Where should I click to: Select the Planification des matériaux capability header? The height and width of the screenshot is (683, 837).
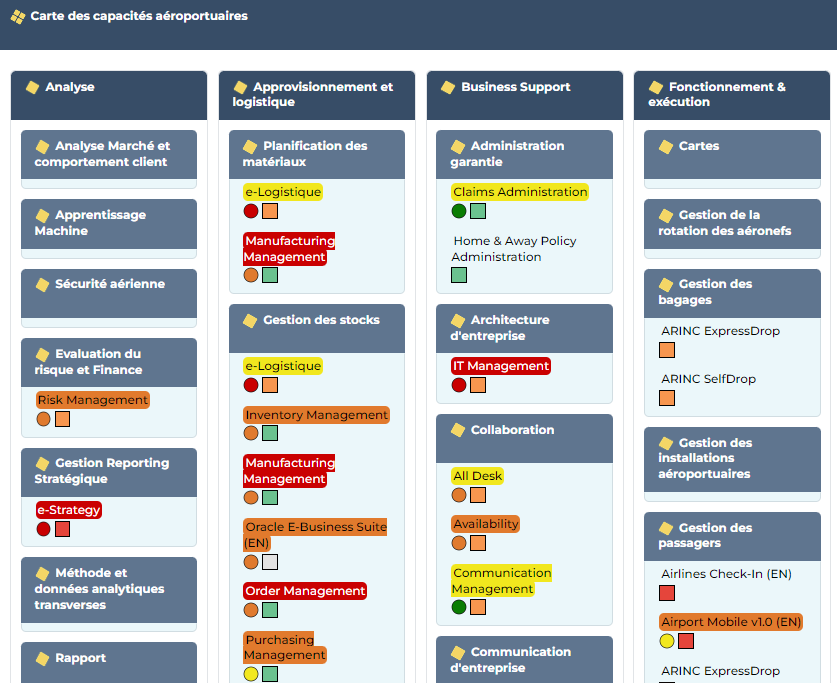click(316, 154)
